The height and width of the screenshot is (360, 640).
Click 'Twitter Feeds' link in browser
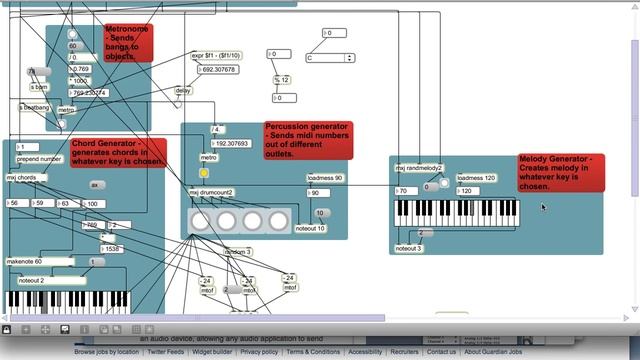coord(166,352)
